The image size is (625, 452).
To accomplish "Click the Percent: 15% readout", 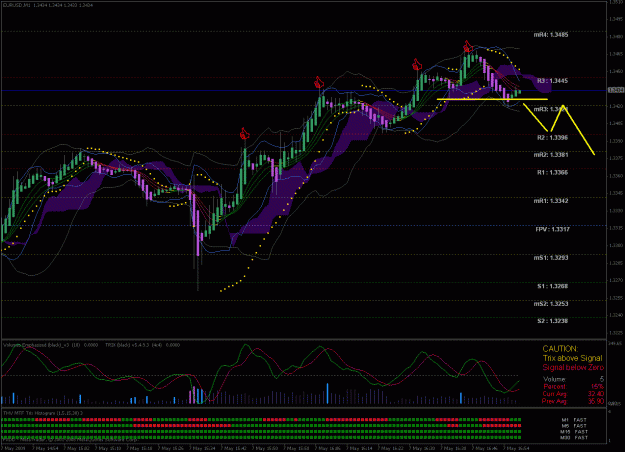I will pyautogui.click(x=573, y=386).
